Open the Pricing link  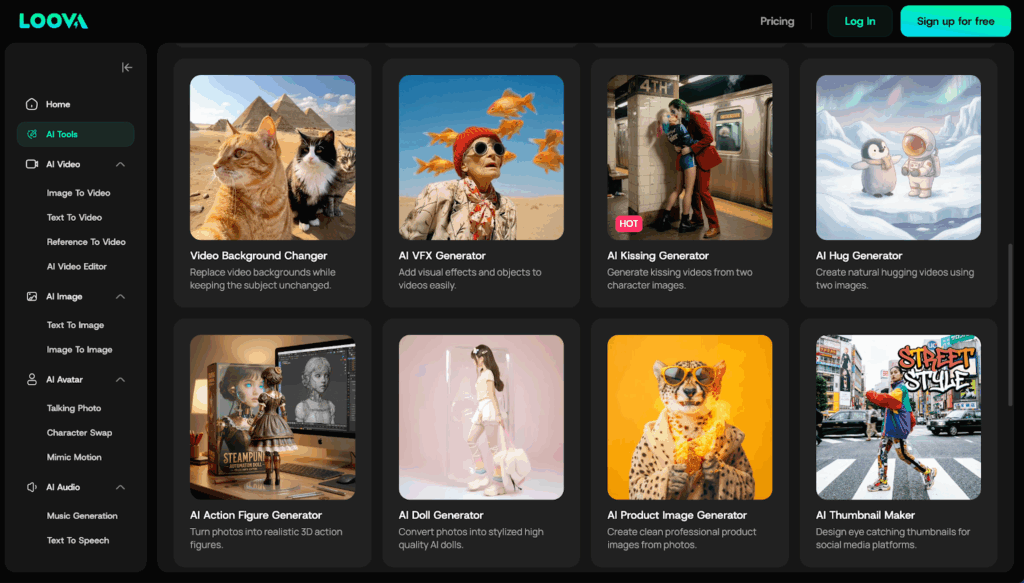point(777,21)
